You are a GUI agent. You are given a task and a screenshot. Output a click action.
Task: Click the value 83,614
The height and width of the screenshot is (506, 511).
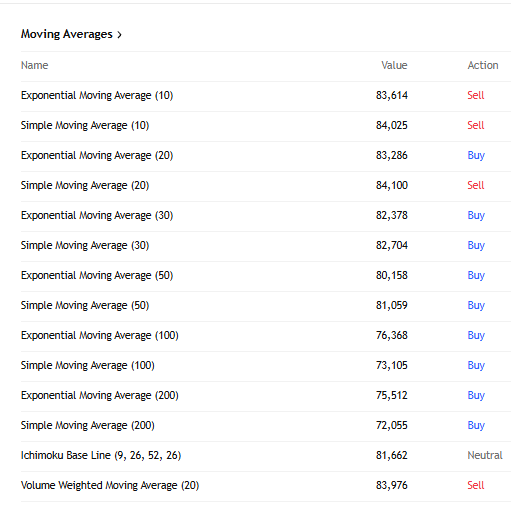[392, 95]
